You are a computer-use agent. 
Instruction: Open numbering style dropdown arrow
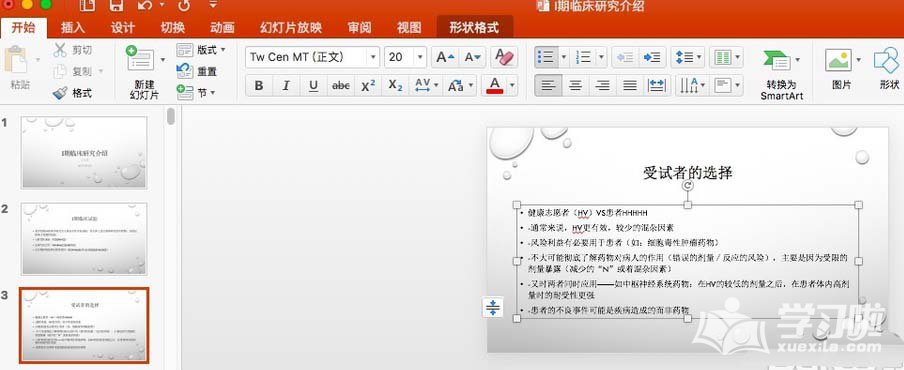[601, 57]
